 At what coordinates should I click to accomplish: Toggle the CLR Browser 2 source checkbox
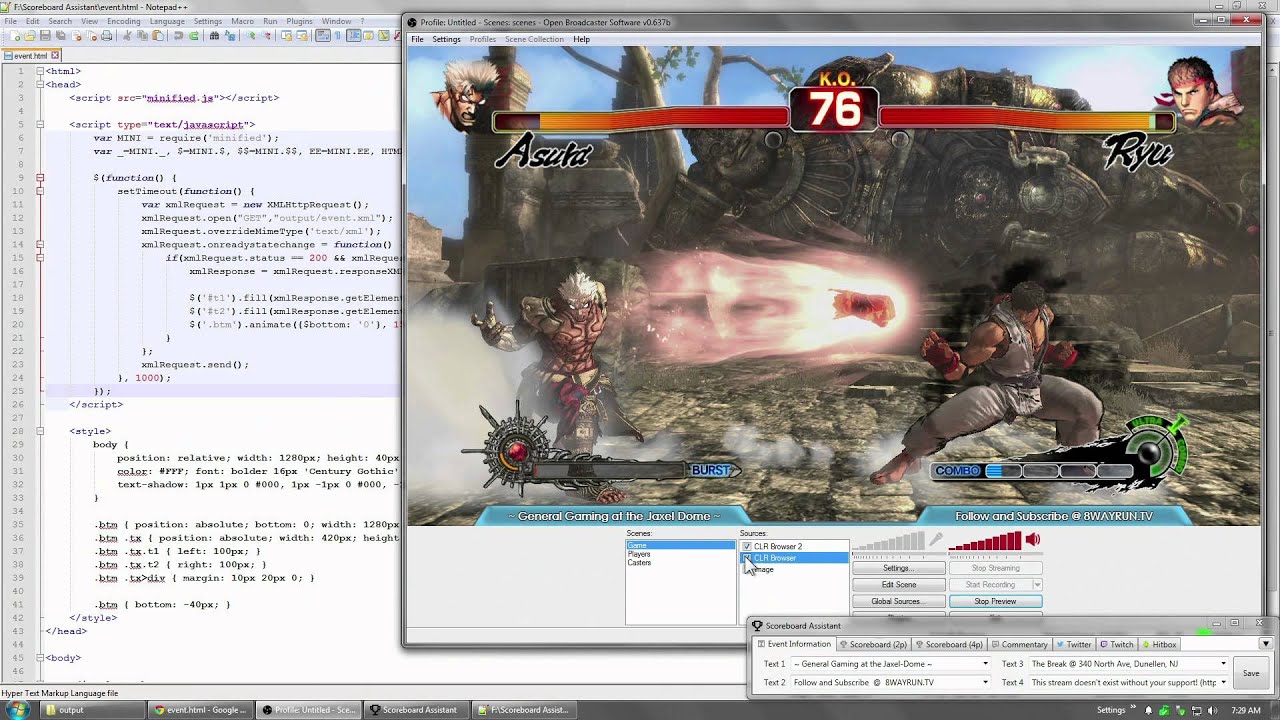747,547
